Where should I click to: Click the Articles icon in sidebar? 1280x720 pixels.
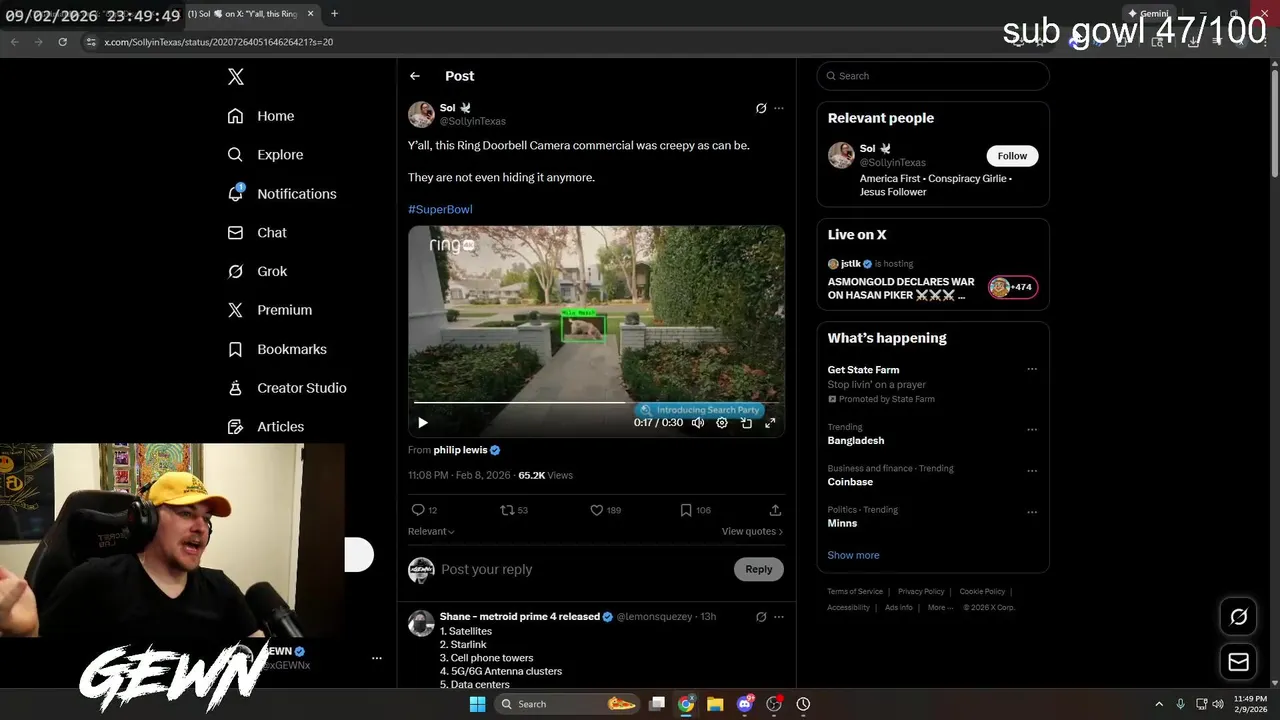point(235,427)
